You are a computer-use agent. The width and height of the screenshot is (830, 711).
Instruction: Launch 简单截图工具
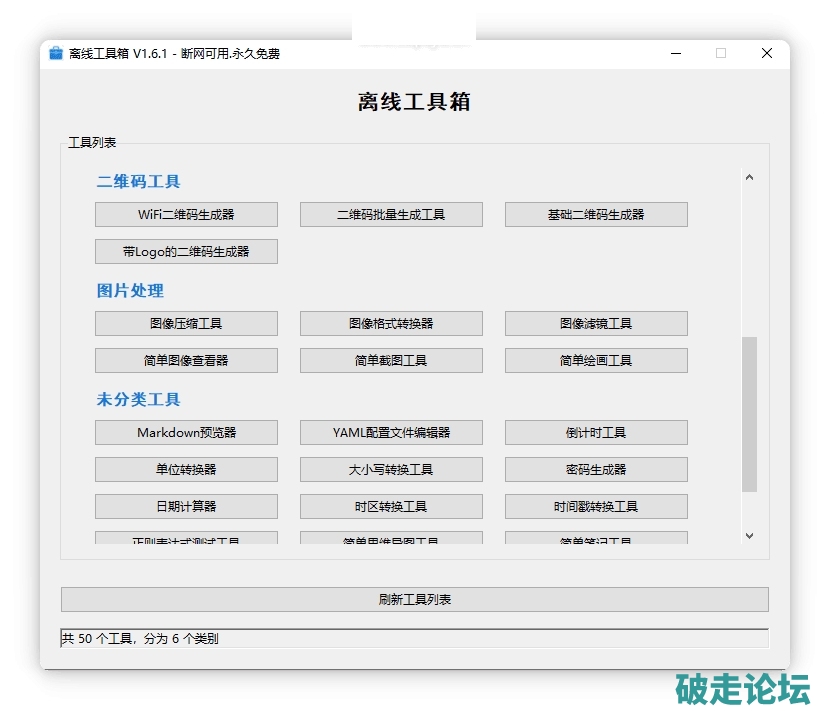(x=391, y=361)
